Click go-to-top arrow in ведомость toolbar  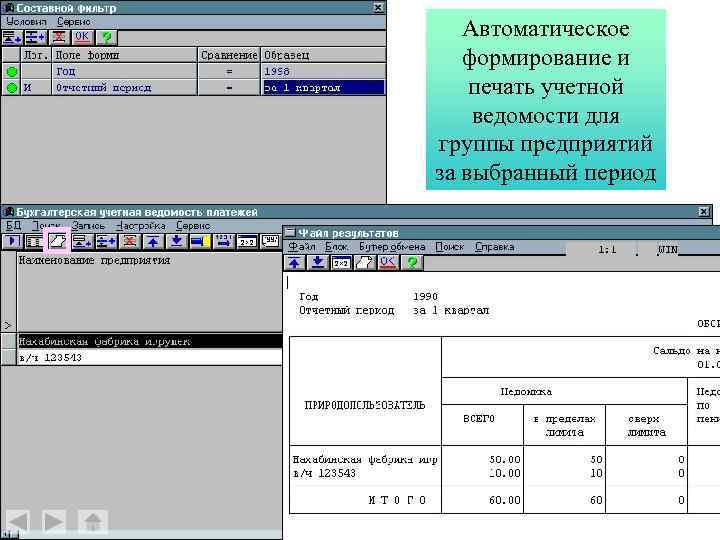(153, 241)
